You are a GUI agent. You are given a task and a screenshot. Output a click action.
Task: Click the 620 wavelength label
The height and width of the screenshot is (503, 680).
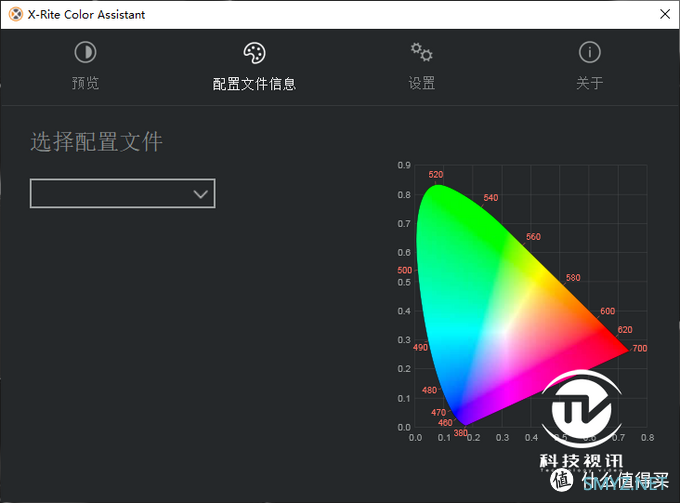point(625,330)
